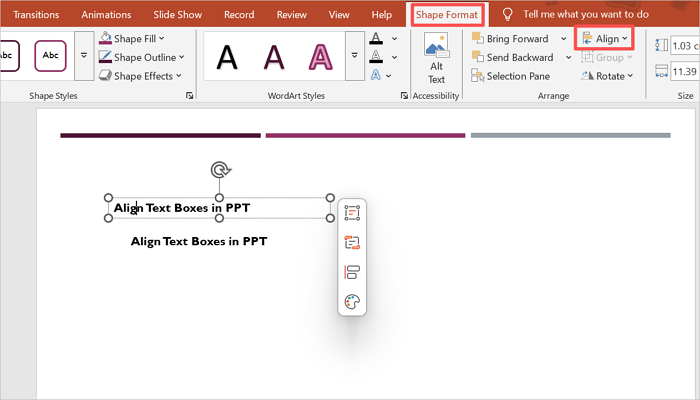Open the Shape Fill options
Screen dimensions: 700x400
click(x=132, y=39)
